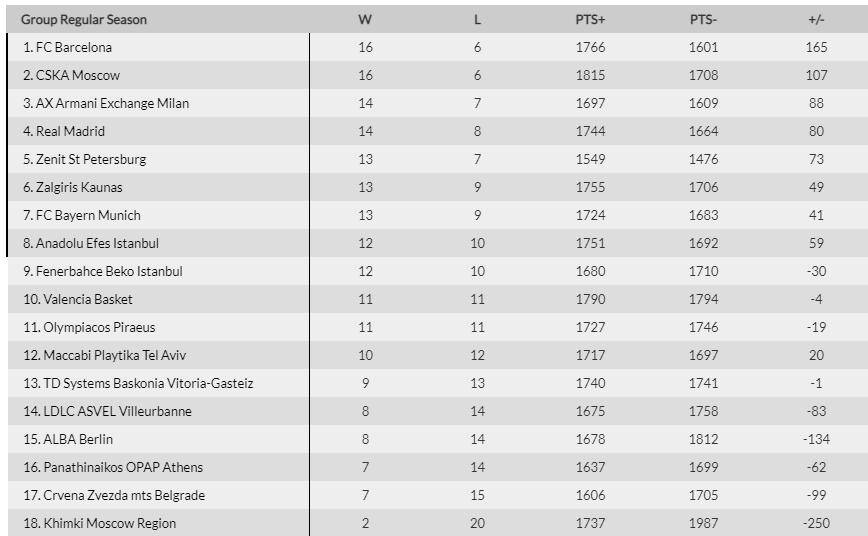The image size is (868, 536).
Task: Open FC Bayern Munich team entry
Action: pos(88,215)
